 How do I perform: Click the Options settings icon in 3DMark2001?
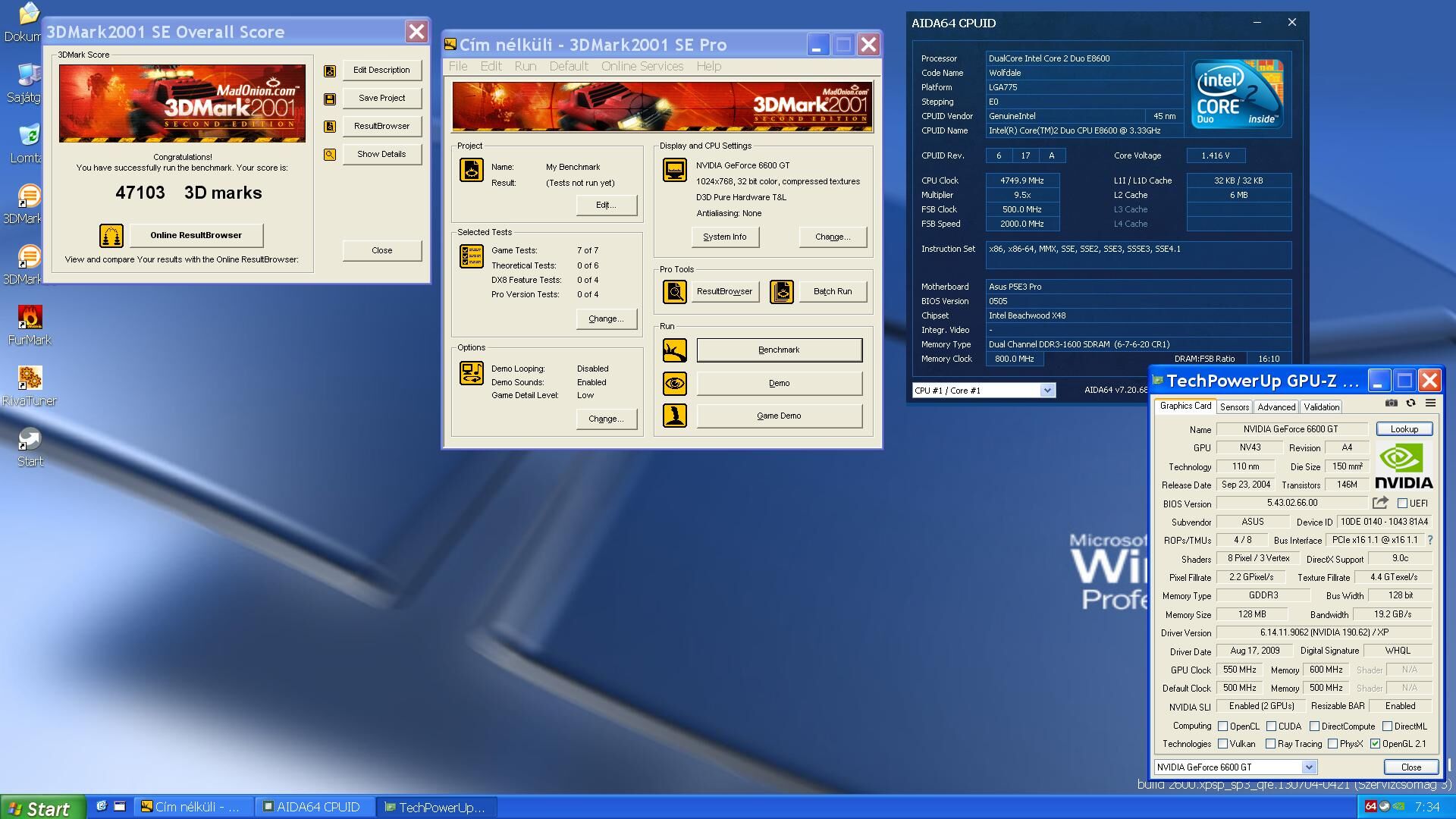click(x=472, y=373)
